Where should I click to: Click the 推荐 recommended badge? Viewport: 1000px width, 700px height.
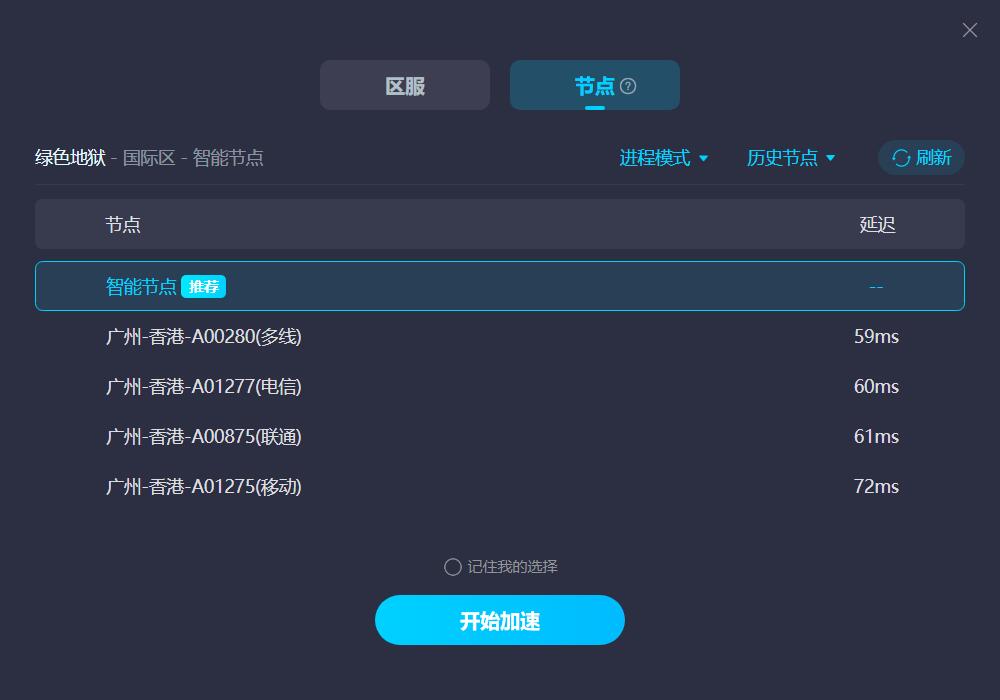(203, 286)
